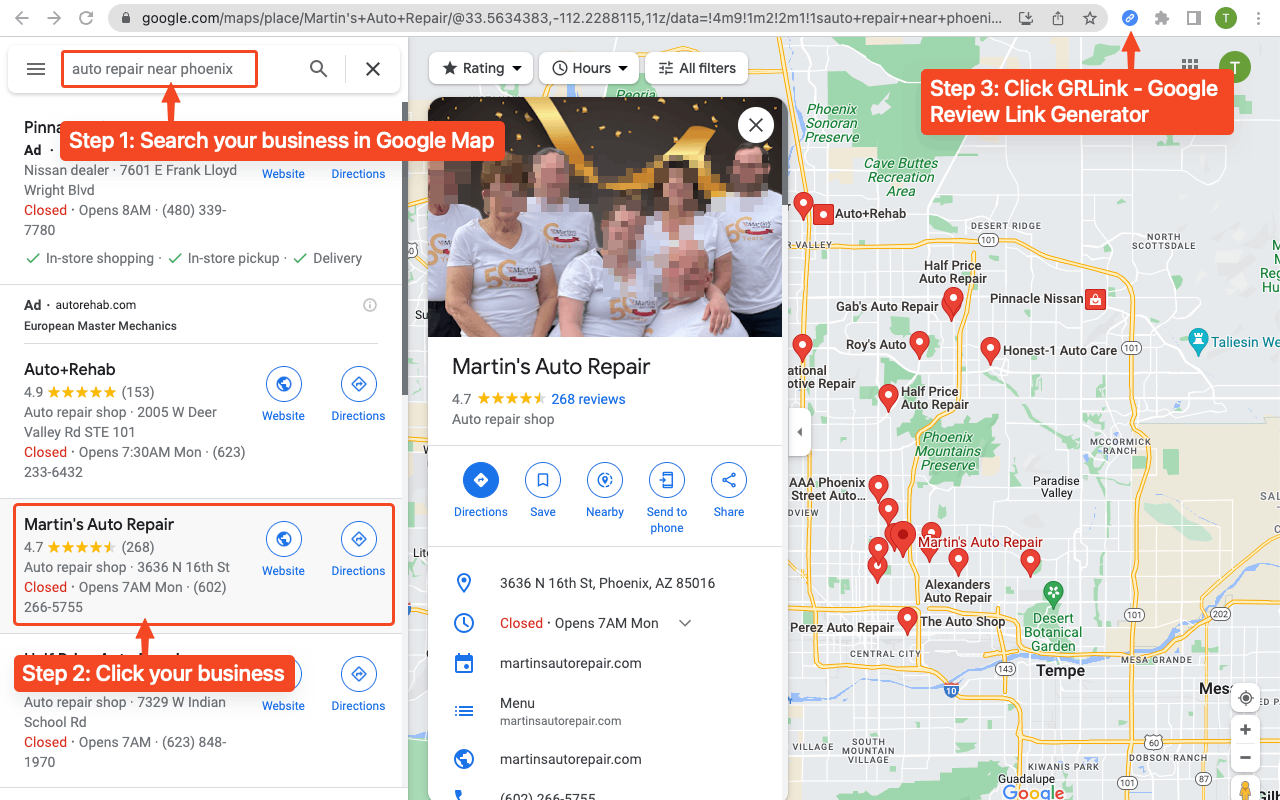
Task: Click European Master Mechanics ad
Action: [x=100, y=326]
